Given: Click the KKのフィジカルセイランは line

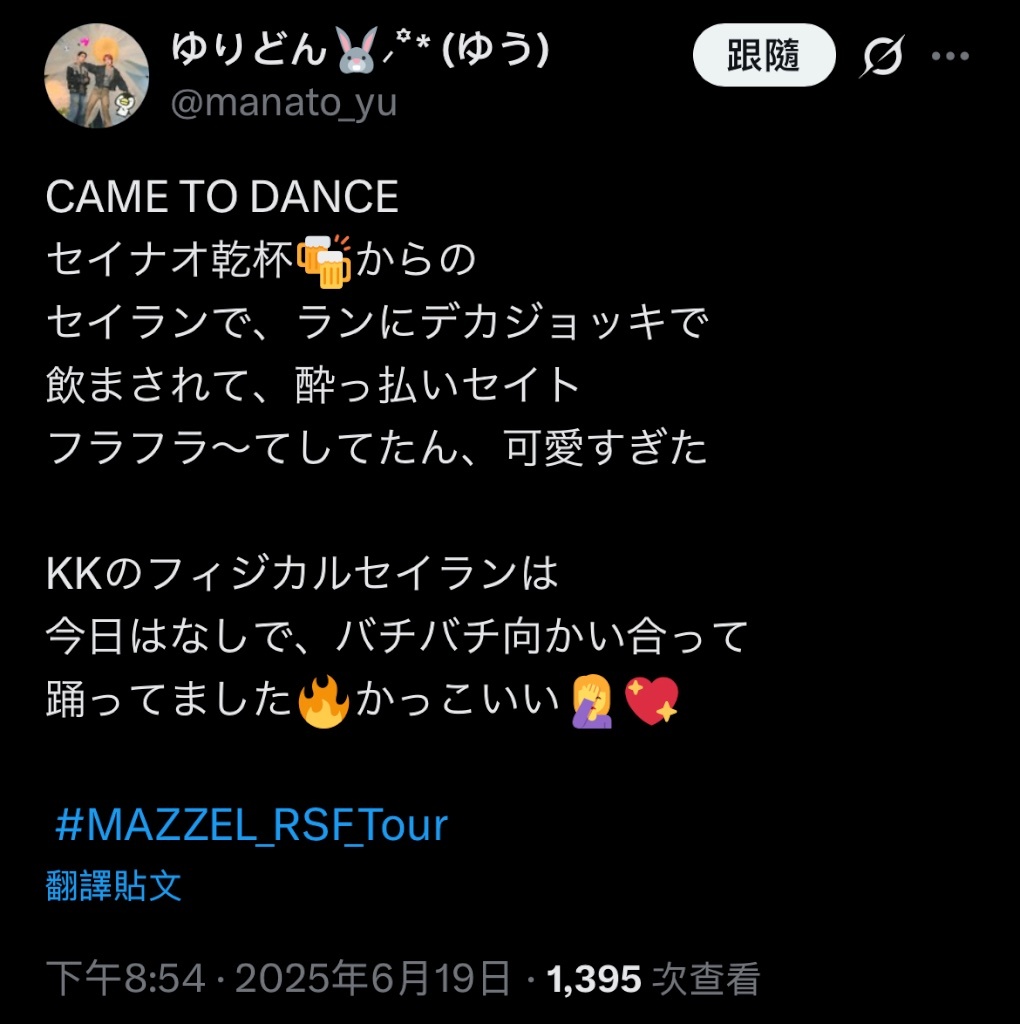Looking at the screenshot, I should [x=302, y=574].
